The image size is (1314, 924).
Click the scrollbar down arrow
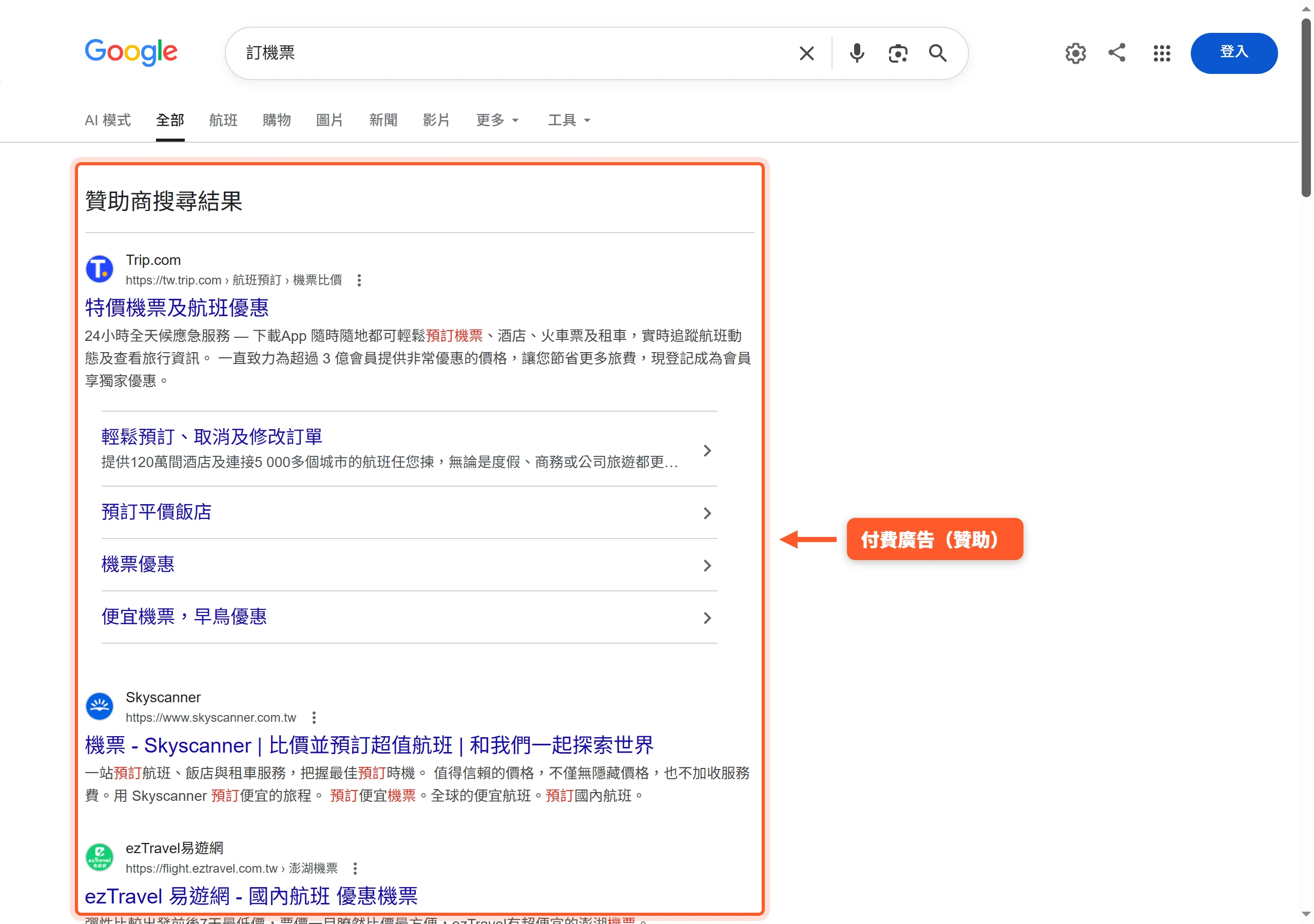pyautogui.click(x=1306, y=914)
